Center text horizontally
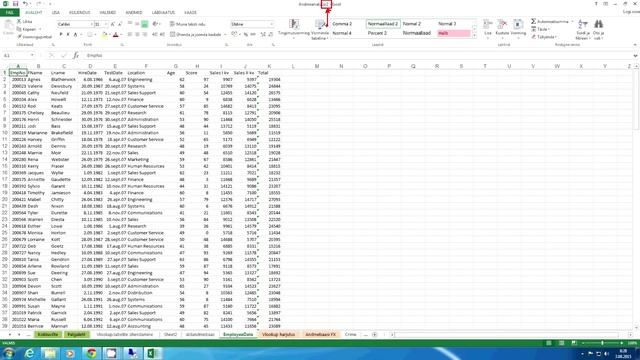 click(x=137, y=35)
